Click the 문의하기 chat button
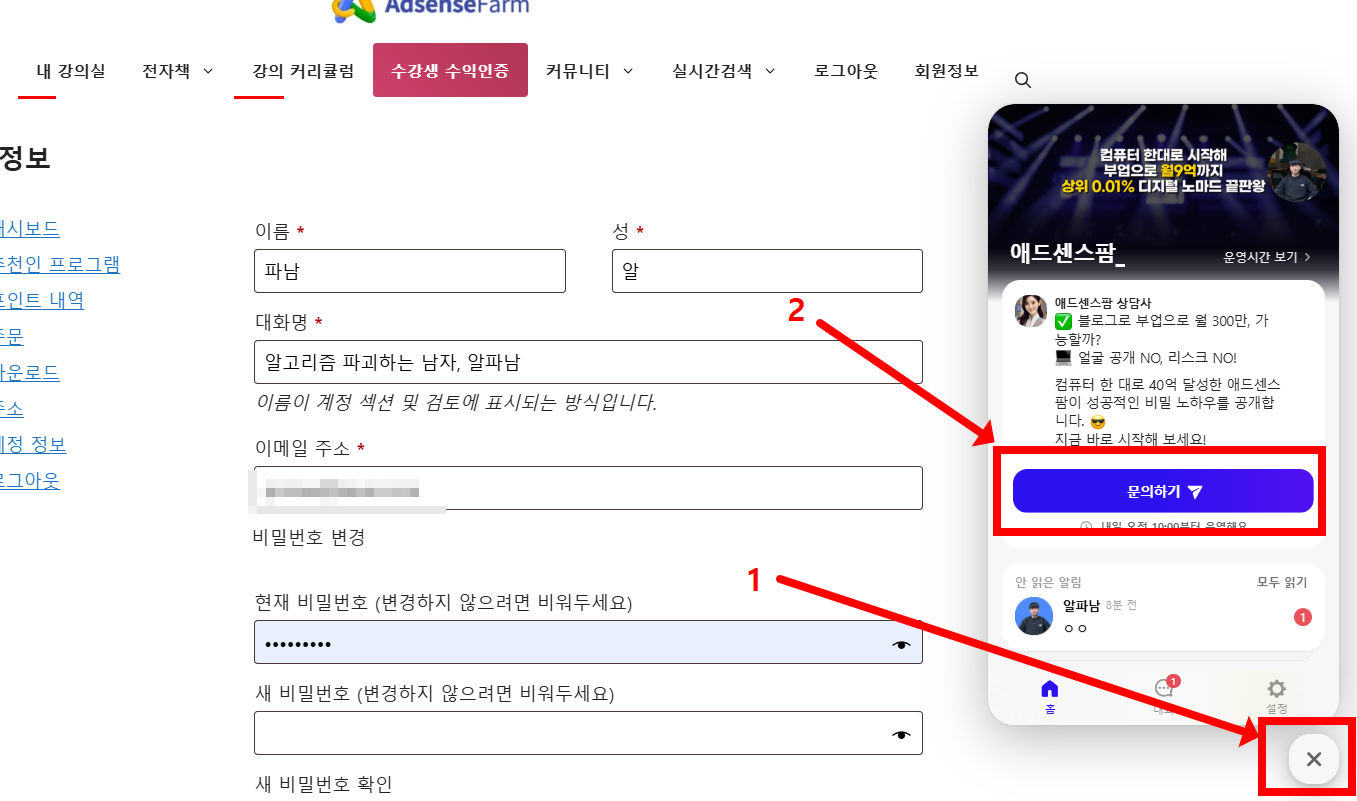Viewport: 1357px width, 801px height. pyautogui.click(x=1163, y=491)
